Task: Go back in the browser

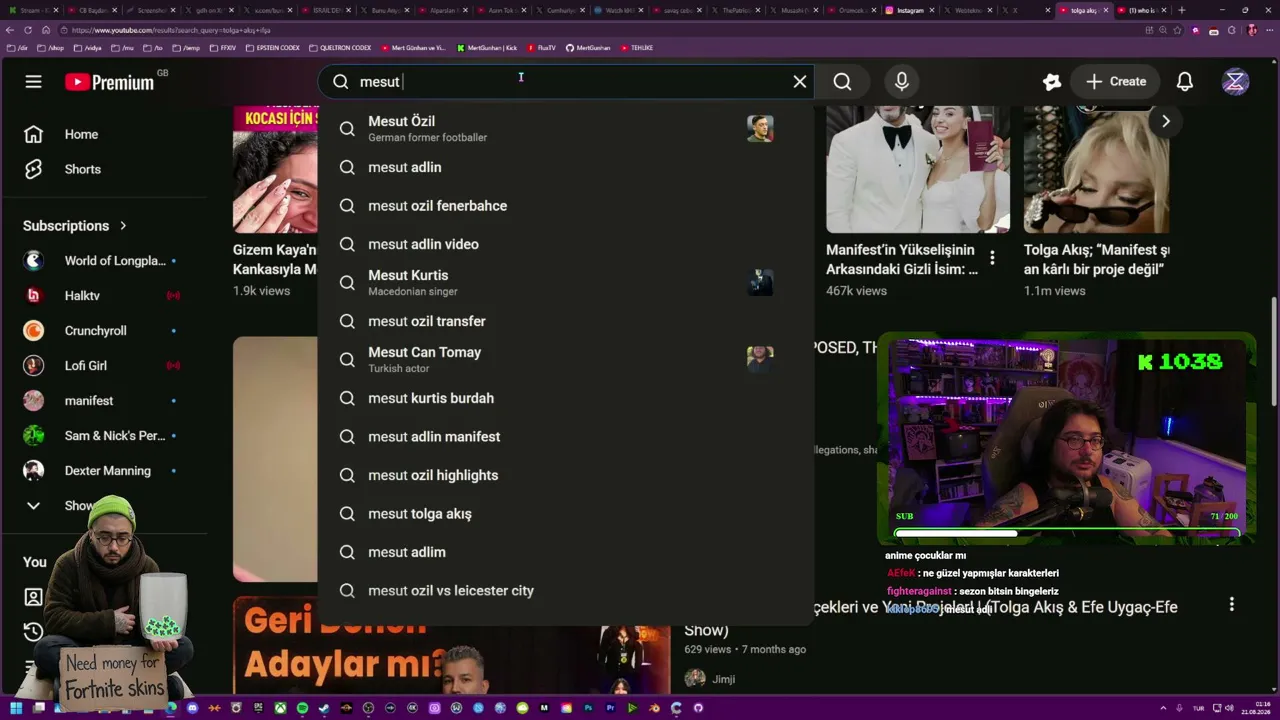Action: pos(10,30)
